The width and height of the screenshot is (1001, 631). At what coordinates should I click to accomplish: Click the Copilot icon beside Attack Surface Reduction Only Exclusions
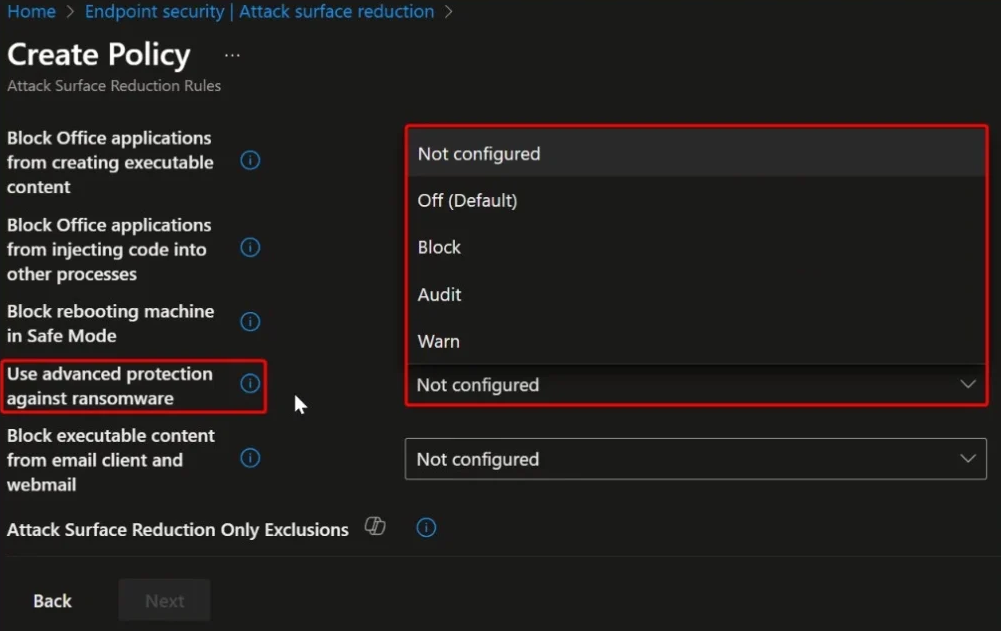(375, 526)
